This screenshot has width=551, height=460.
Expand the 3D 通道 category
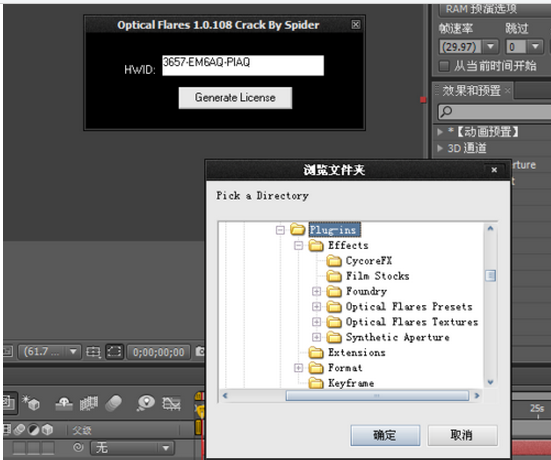(x=440, y=148)
